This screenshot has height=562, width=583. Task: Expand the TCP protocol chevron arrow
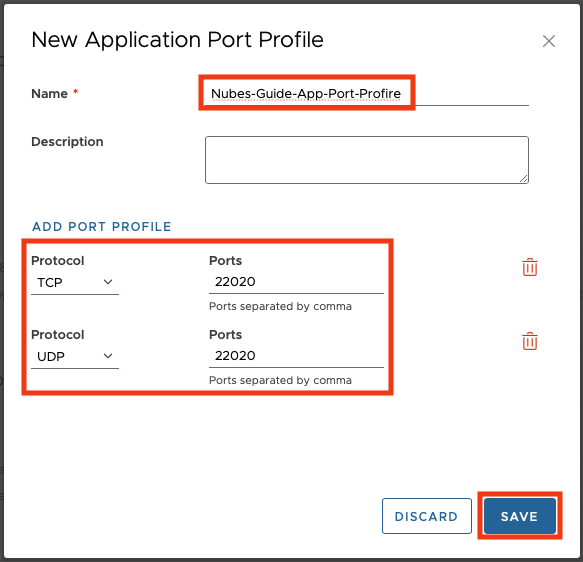pos(108,282)
